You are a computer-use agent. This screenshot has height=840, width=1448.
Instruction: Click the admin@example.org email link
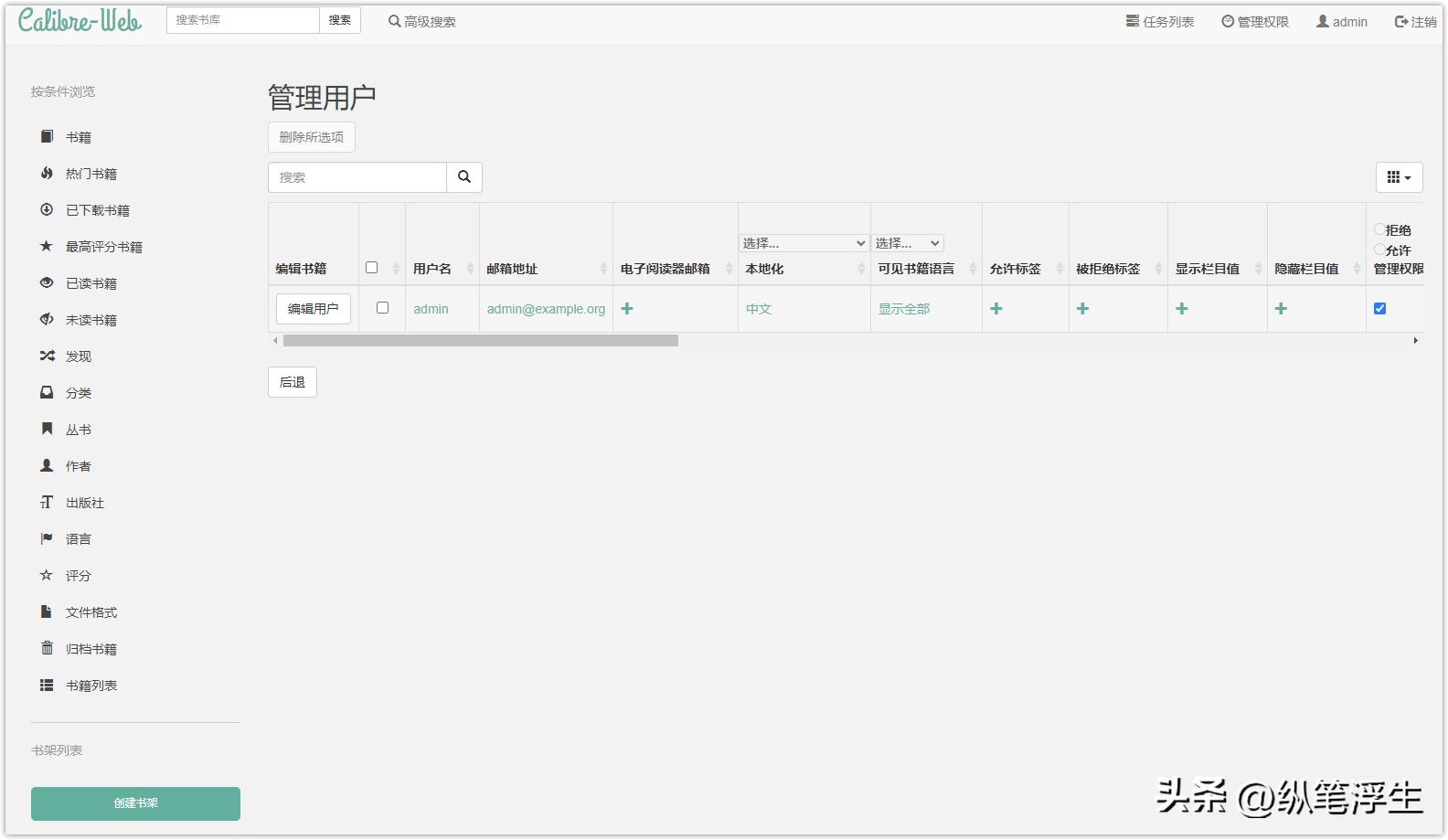click(x=546, y=309)
